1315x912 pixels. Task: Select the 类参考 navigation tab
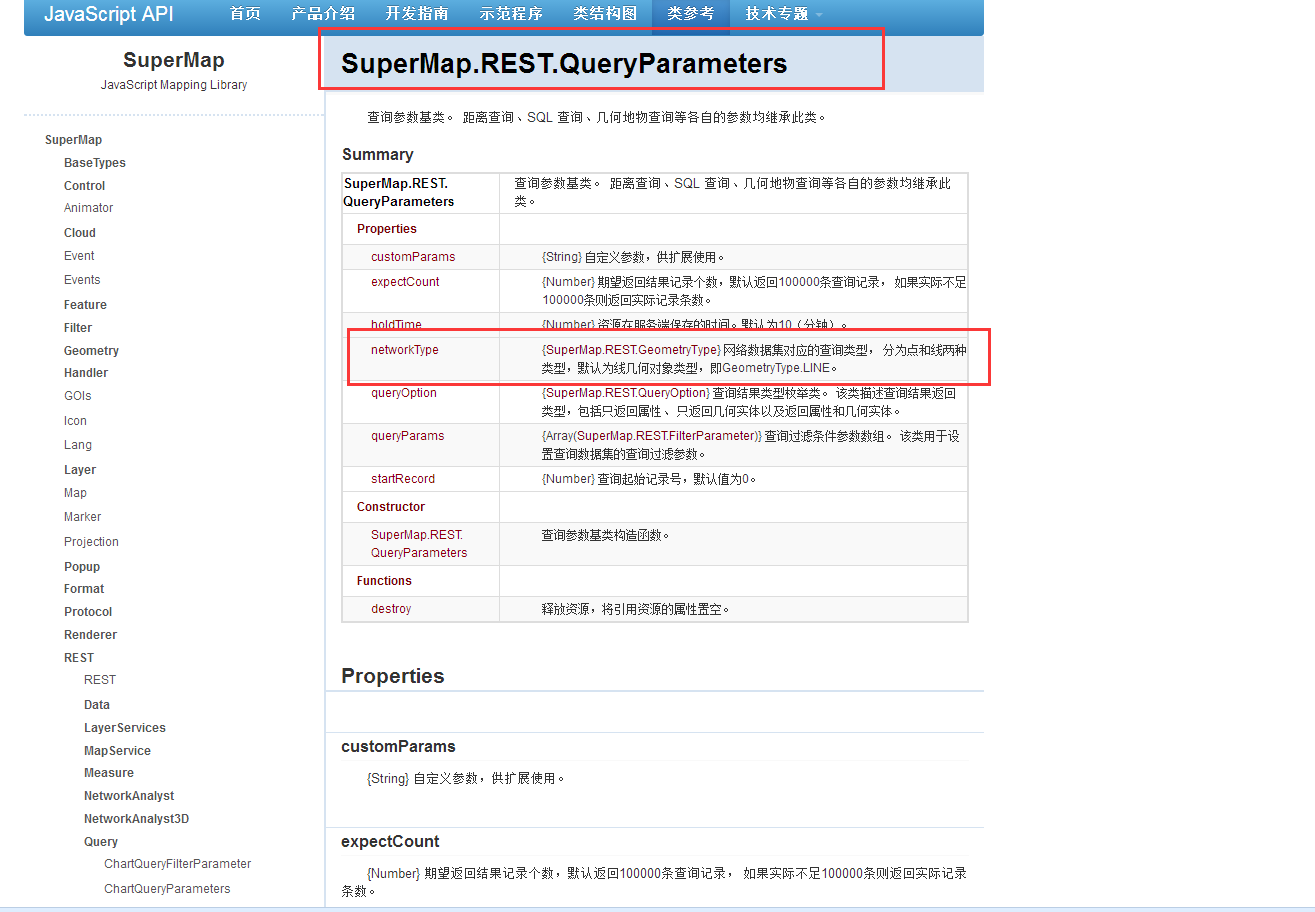[691, 14]
